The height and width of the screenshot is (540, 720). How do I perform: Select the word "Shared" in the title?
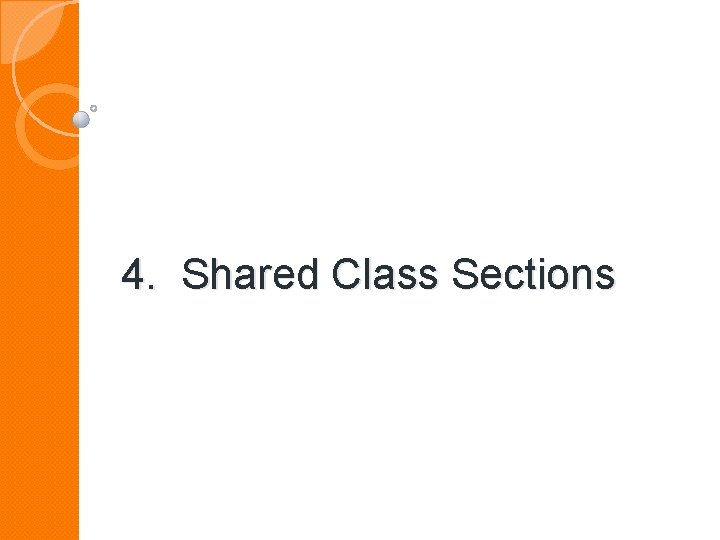point(250,274)
